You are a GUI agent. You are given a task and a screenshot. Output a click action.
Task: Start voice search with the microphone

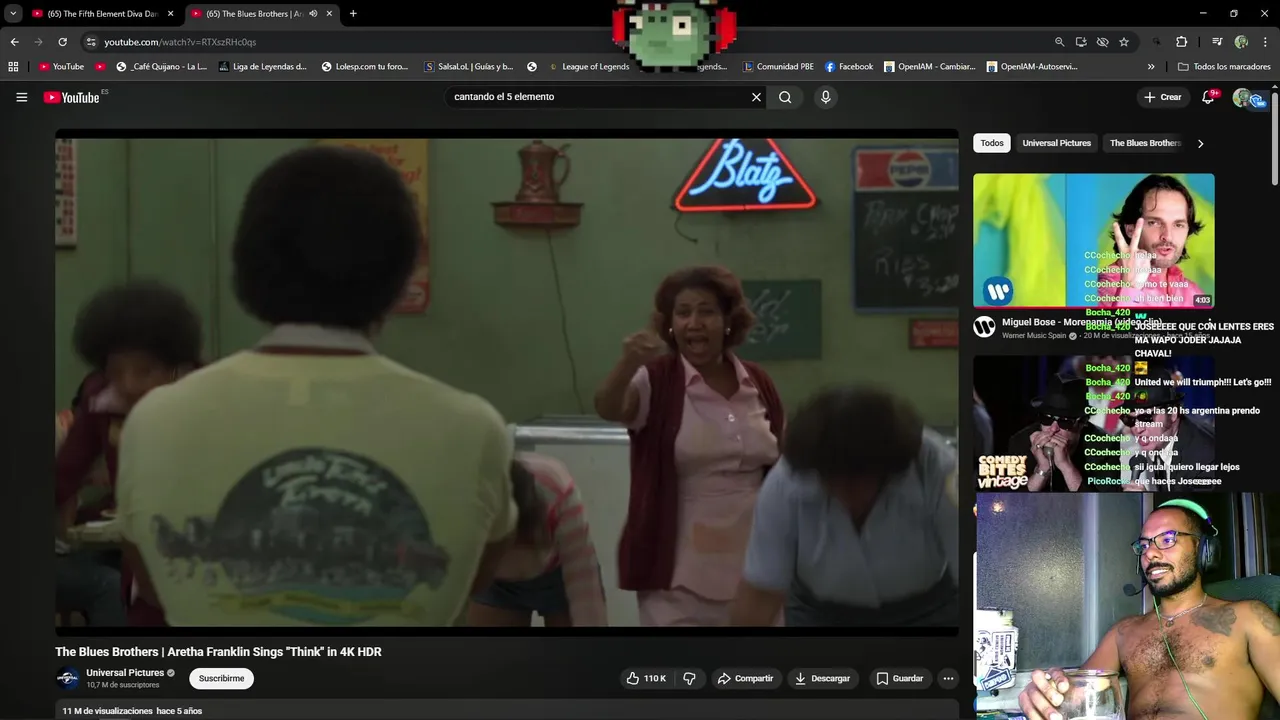(x=825, y=97)
